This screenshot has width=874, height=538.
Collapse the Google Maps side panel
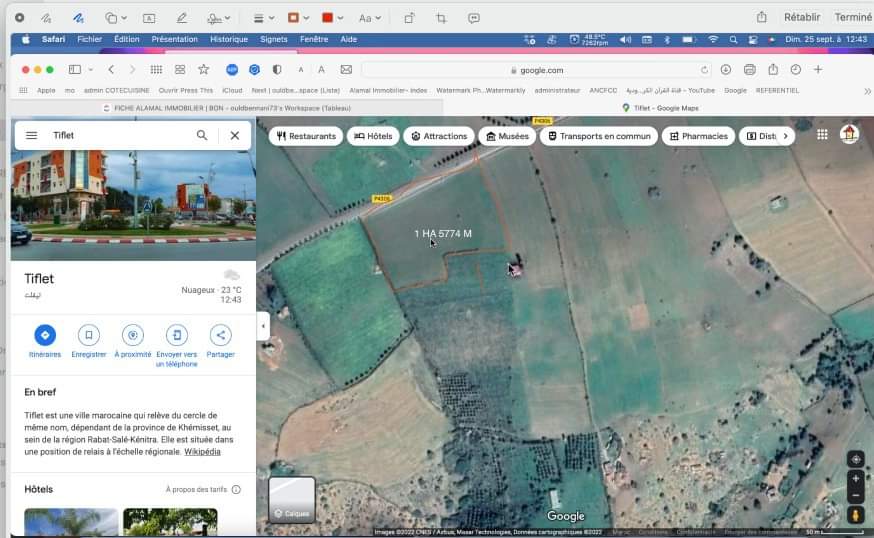[263, 326]
